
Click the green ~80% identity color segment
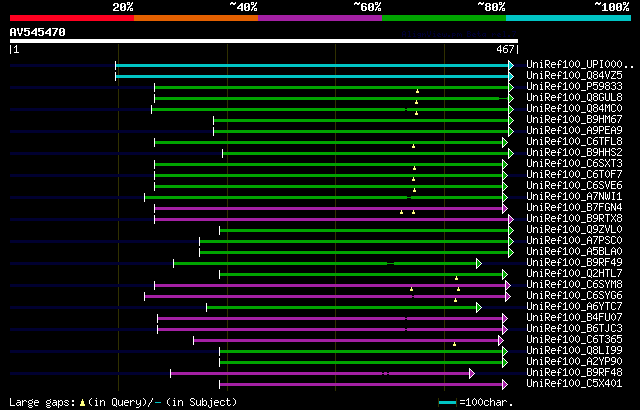point(444,18)
